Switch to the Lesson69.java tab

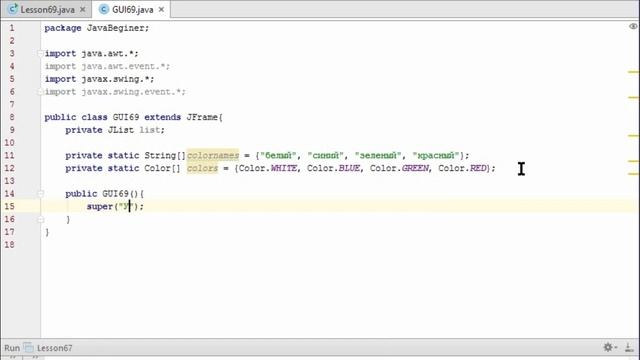pos(47,9)
